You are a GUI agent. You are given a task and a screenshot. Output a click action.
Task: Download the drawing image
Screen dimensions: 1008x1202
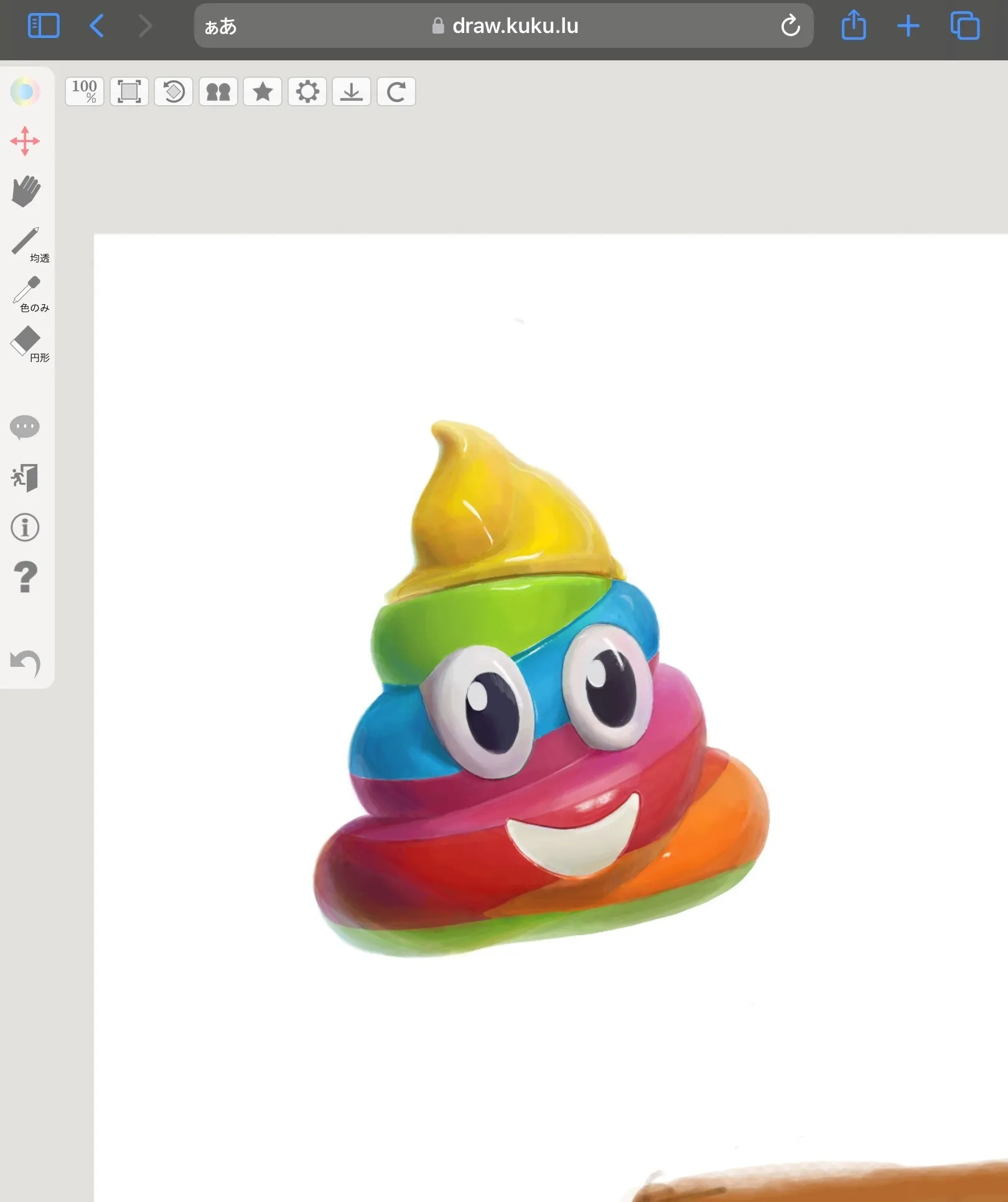(x=352, y=91)
